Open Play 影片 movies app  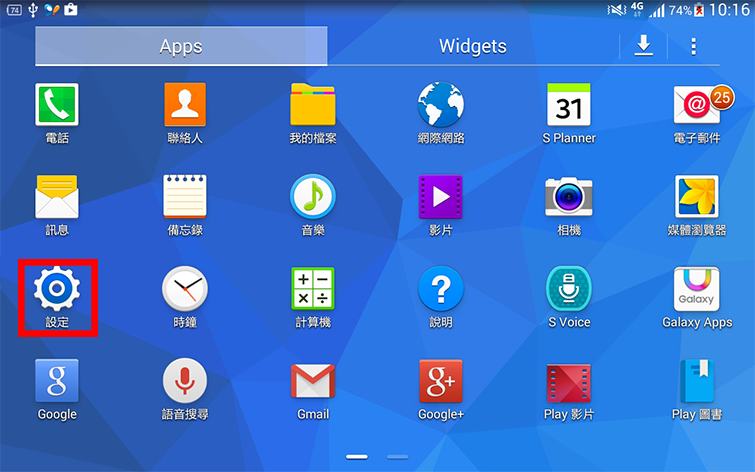569,382
